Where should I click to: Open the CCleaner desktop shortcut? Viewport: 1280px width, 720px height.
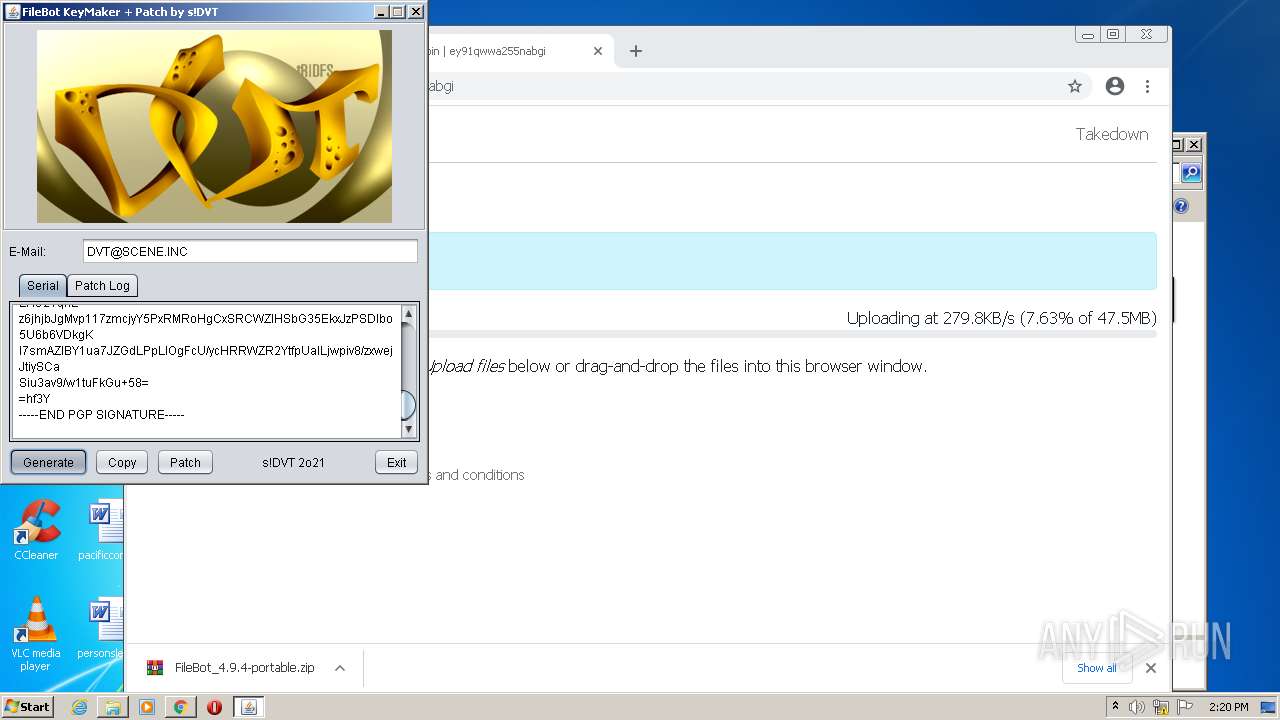36,531
